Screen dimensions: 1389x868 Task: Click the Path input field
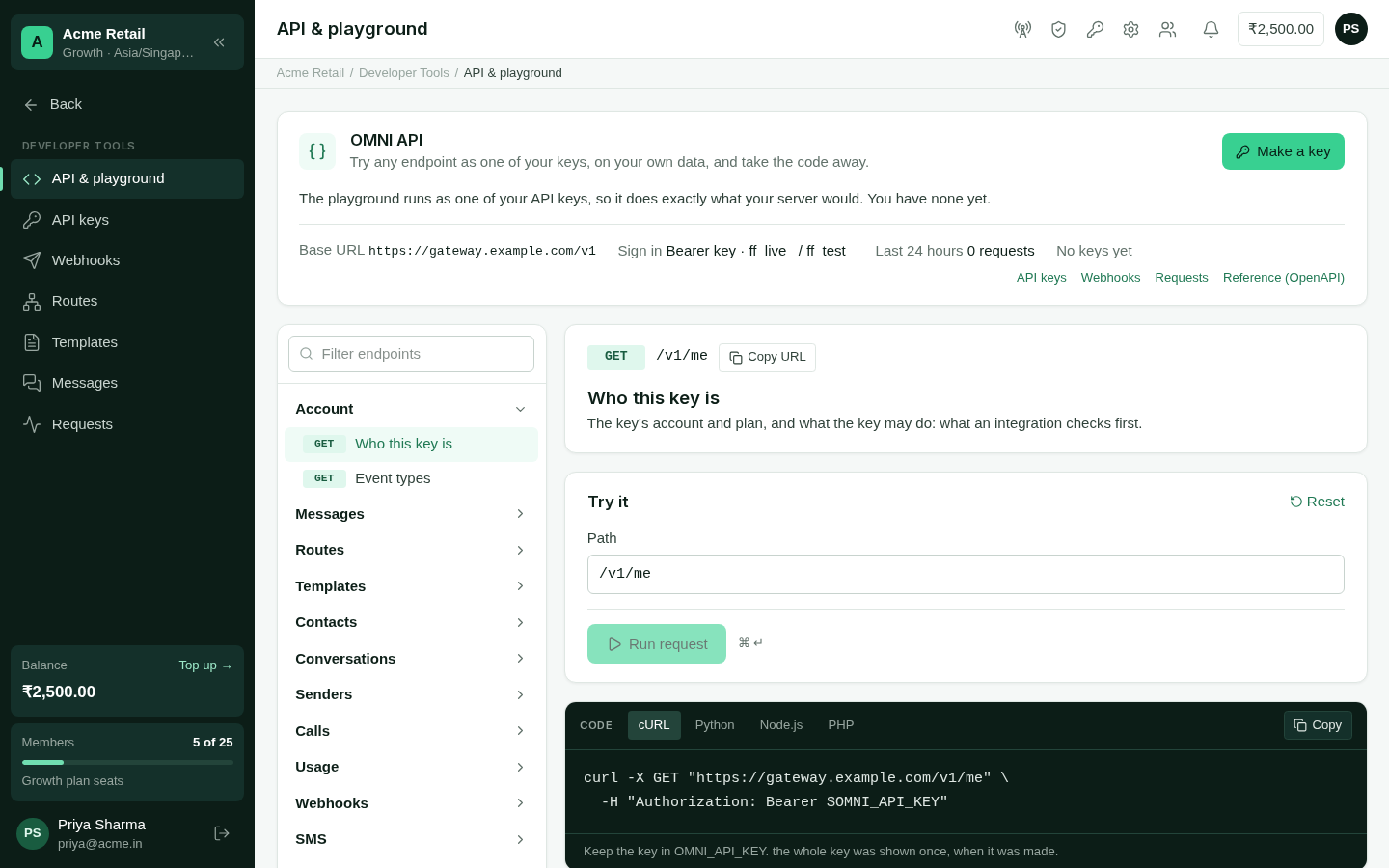(966, 574)
